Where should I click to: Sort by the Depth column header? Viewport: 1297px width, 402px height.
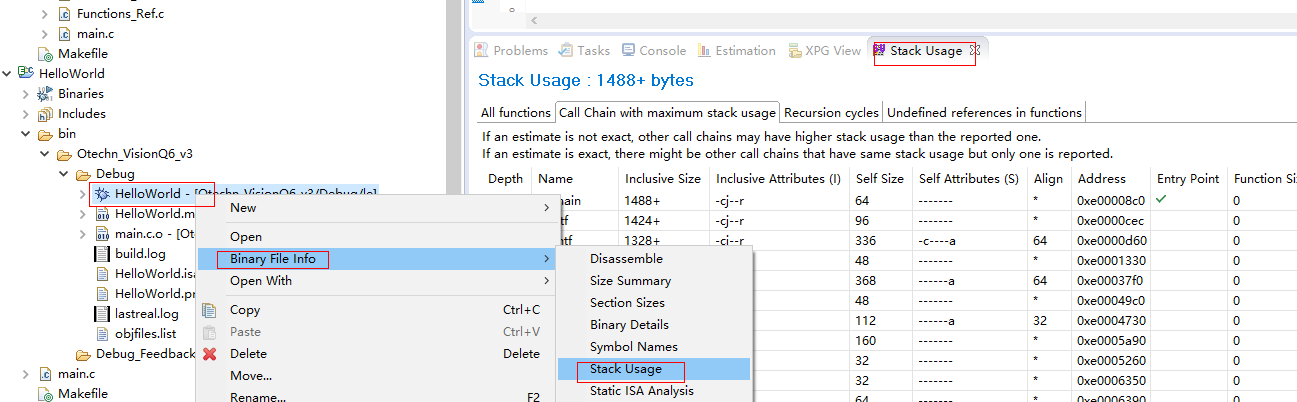[505, 178]
